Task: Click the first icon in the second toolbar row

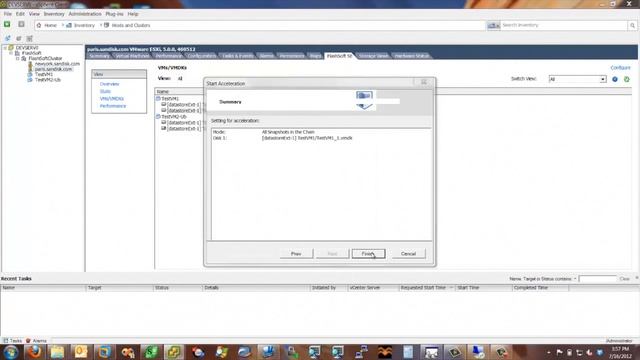Action: pos(8,38)
